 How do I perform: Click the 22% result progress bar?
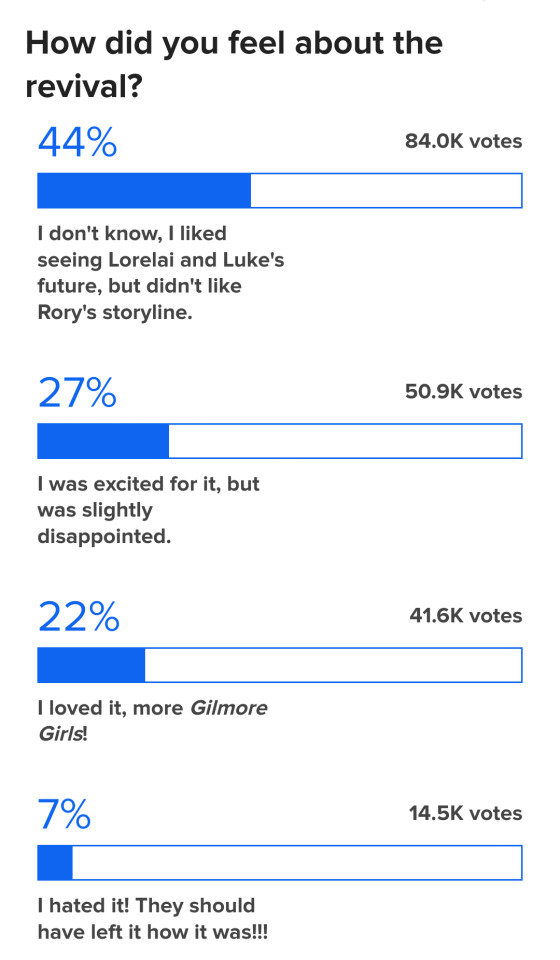280,665
